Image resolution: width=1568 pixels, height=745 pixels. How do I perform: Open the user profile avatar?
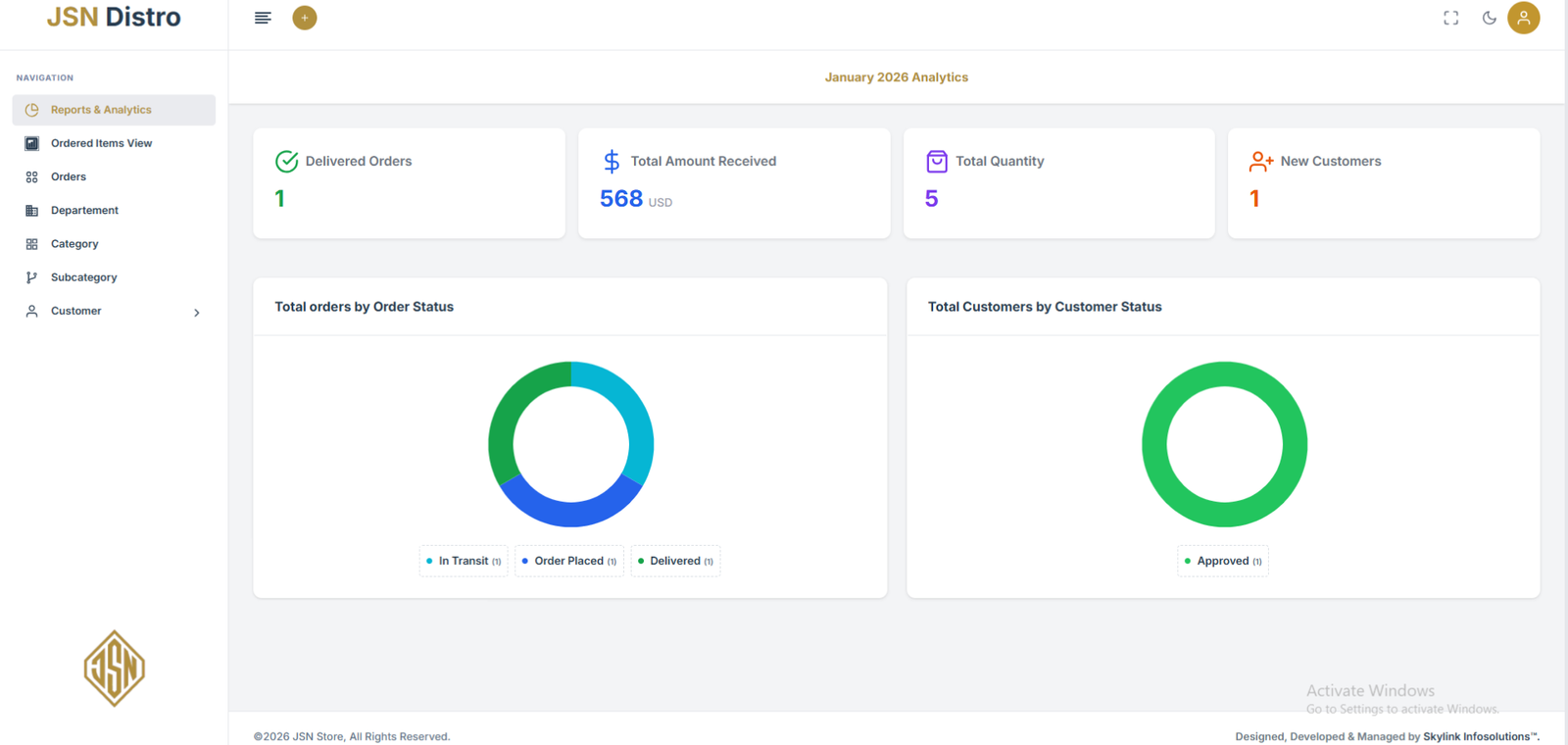pos(1523,18)
